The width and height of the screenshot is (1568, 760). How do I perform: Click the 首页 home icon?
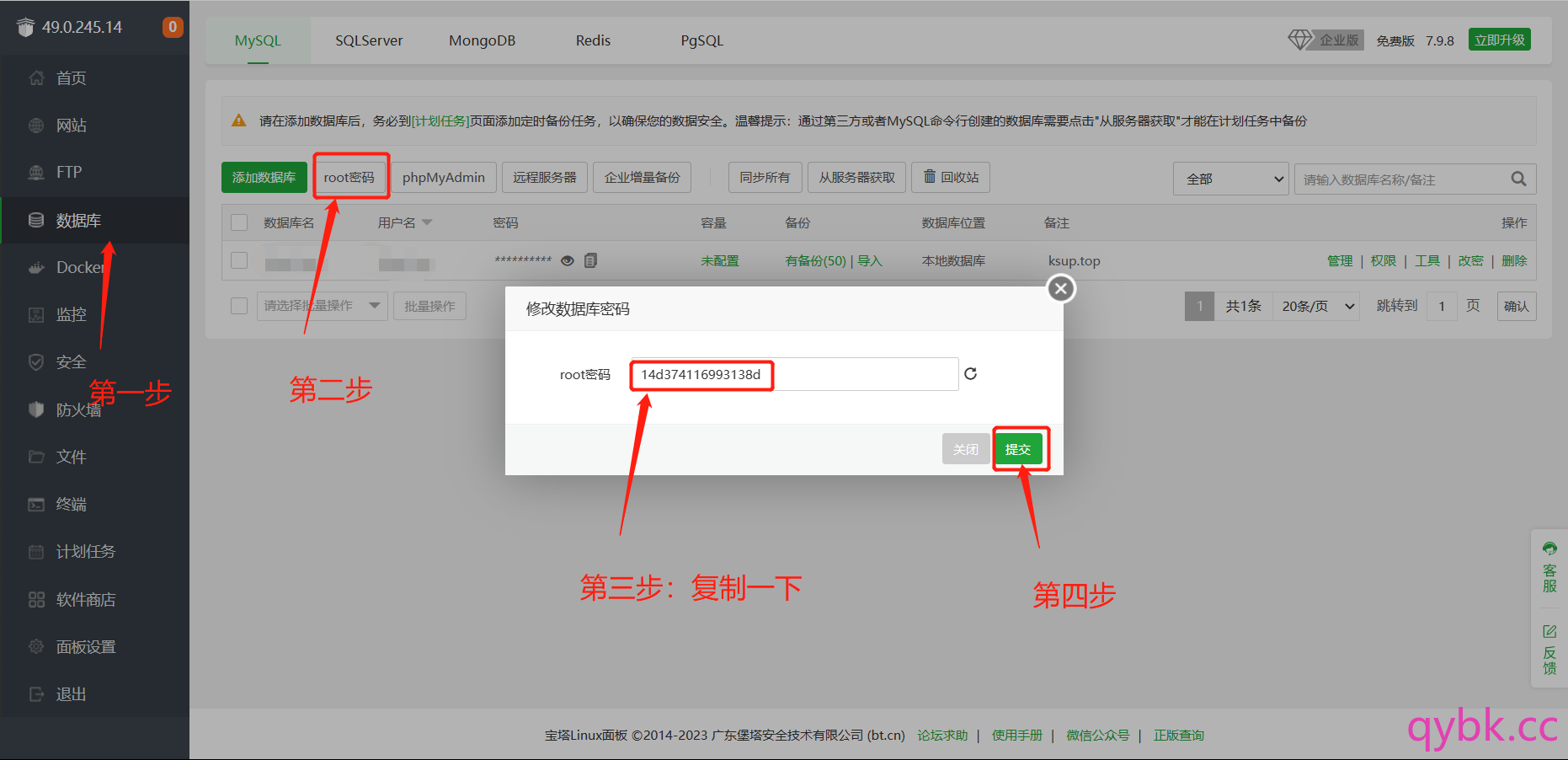click(36, 78)
